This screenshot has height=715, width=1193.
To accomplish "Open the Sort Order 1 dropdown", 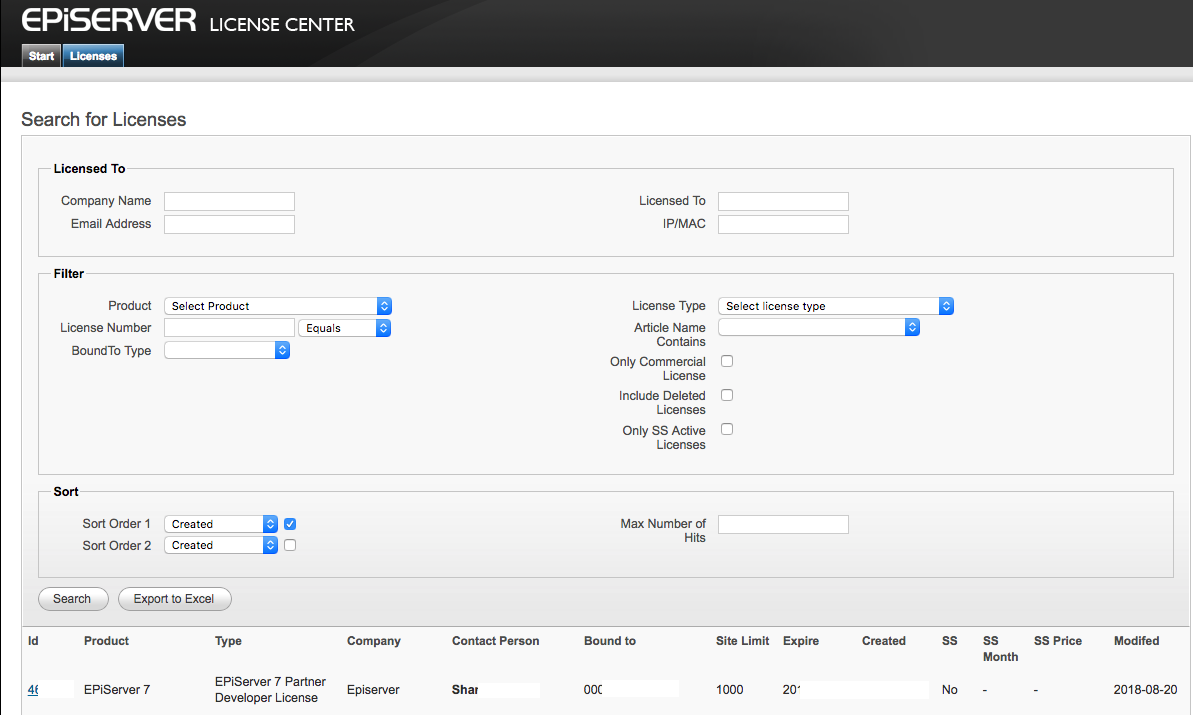I will point(221,524).
